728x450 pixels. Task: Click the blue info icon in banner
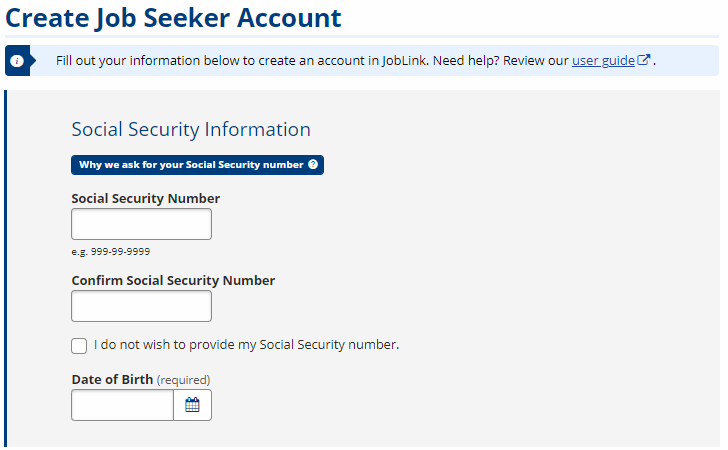17,61
